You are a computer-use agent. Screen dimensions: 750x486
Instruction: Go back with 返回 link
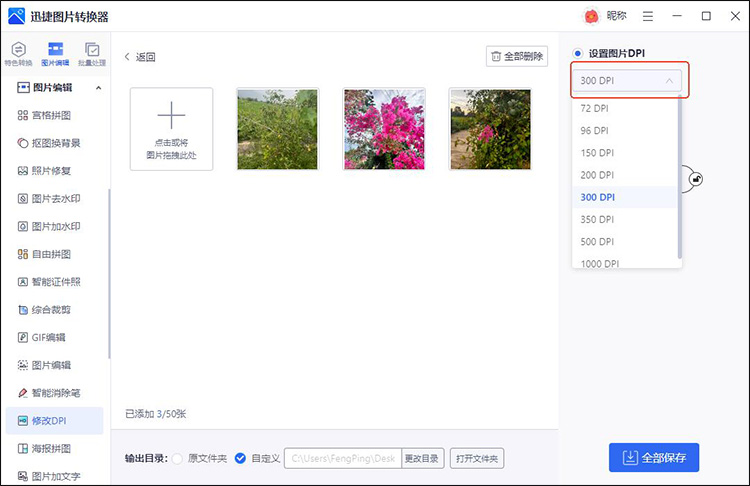140,57
